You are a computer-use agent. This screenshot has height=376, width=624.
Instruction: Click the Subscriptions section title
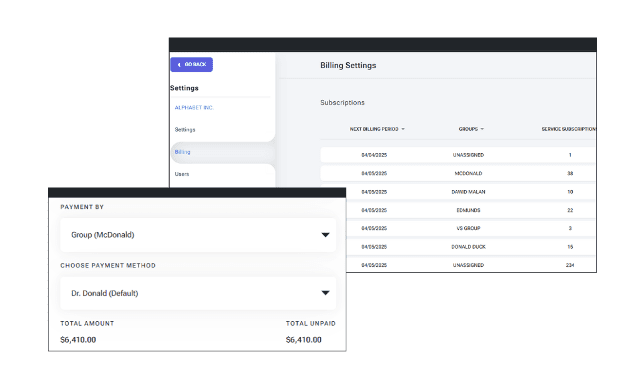click(343, 103)
